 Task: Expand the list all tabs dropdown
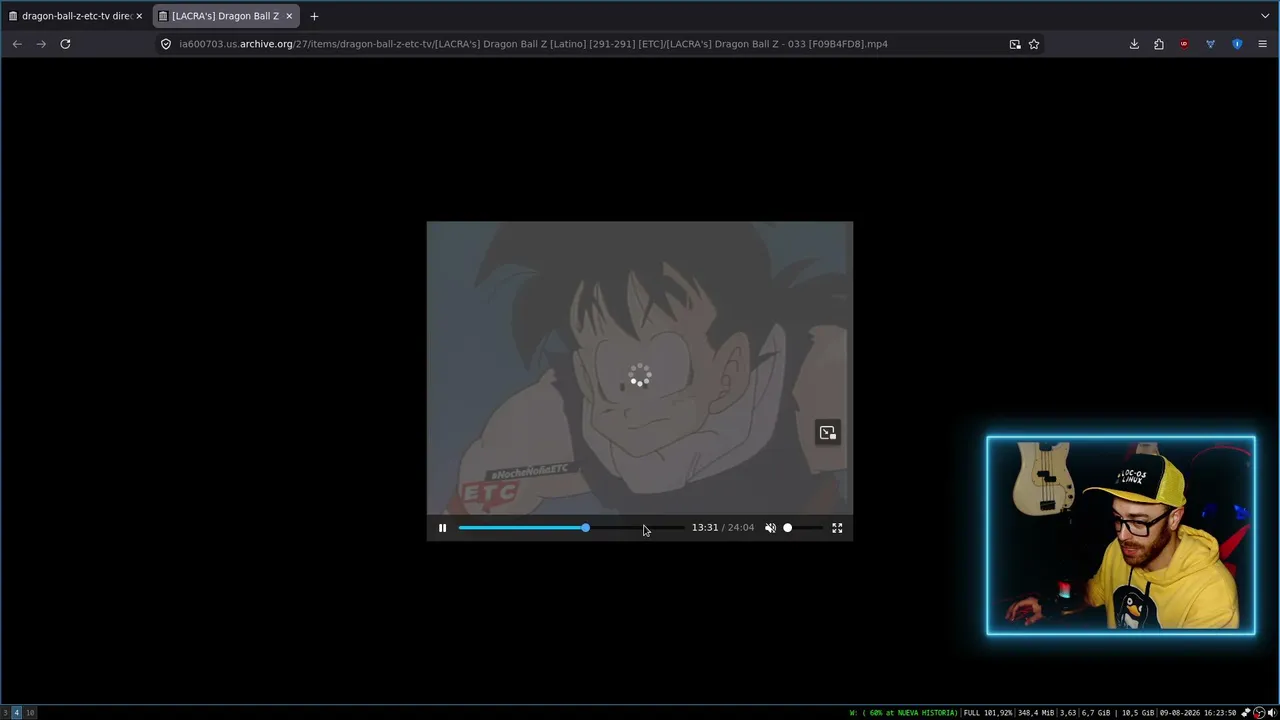1265,16
